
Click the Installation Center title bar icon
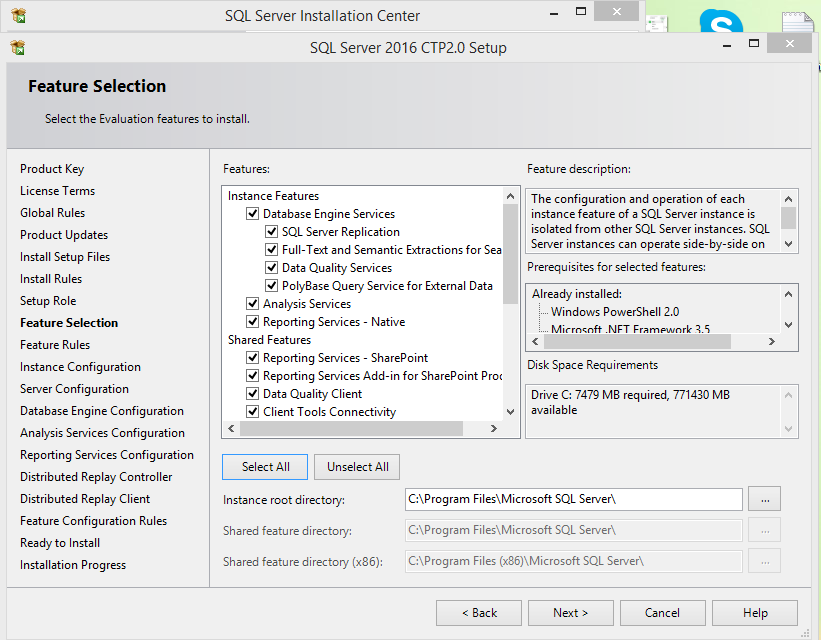tap(20, 15)
